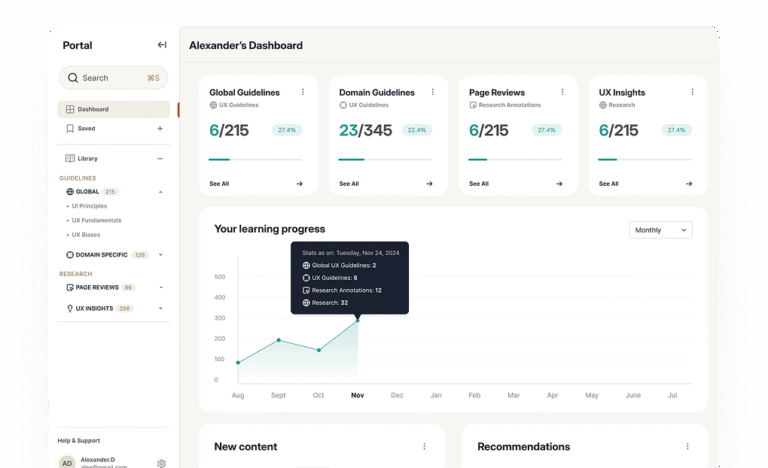
Task: Open three-dot menu on Domain Guidelines card
Action: coord(433,92)
